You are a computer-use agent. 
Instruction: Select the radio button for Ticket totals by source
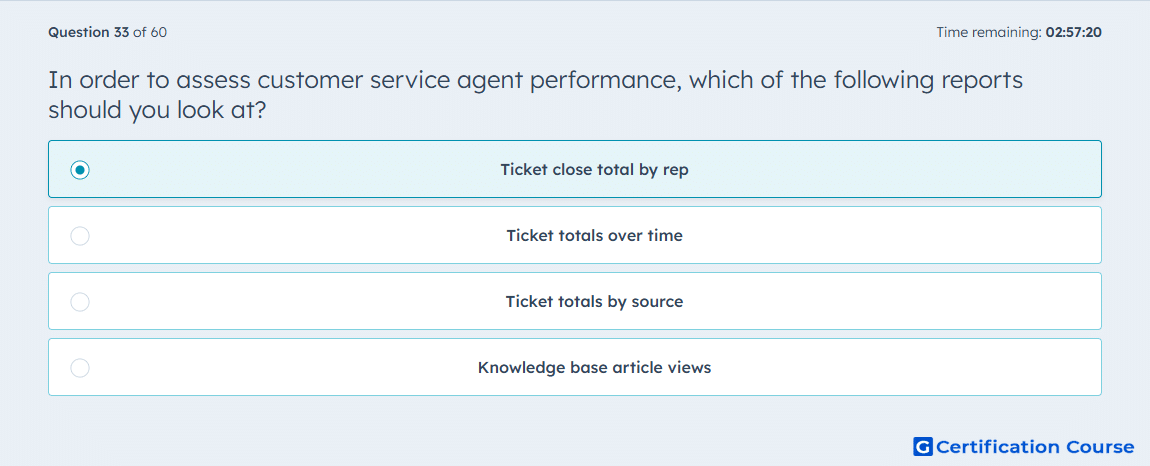80,302
